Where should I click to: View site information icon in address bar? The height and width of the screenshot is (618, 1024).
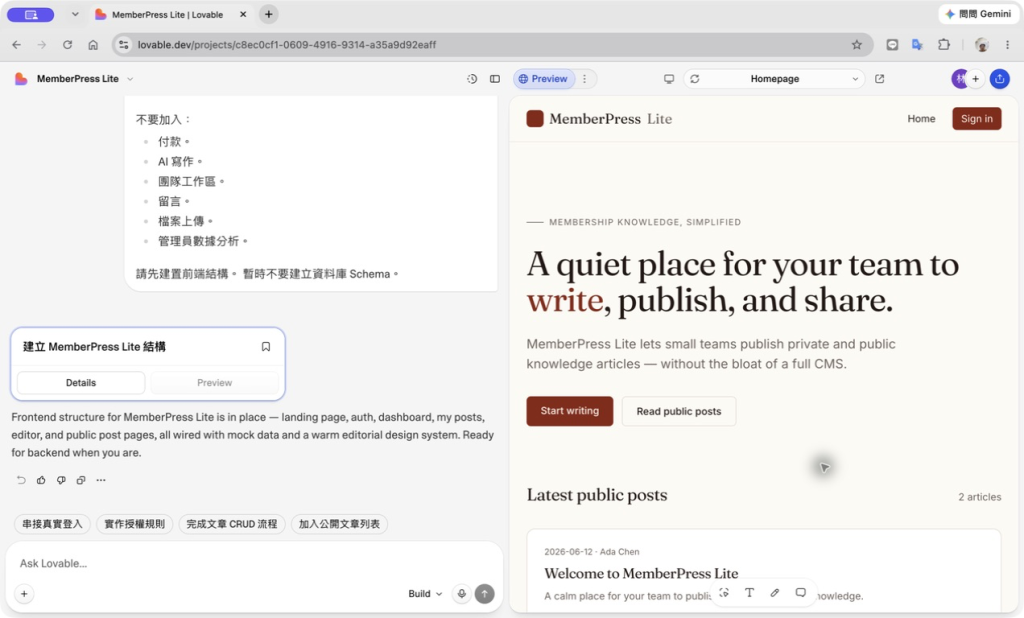(x=123, y=44)
